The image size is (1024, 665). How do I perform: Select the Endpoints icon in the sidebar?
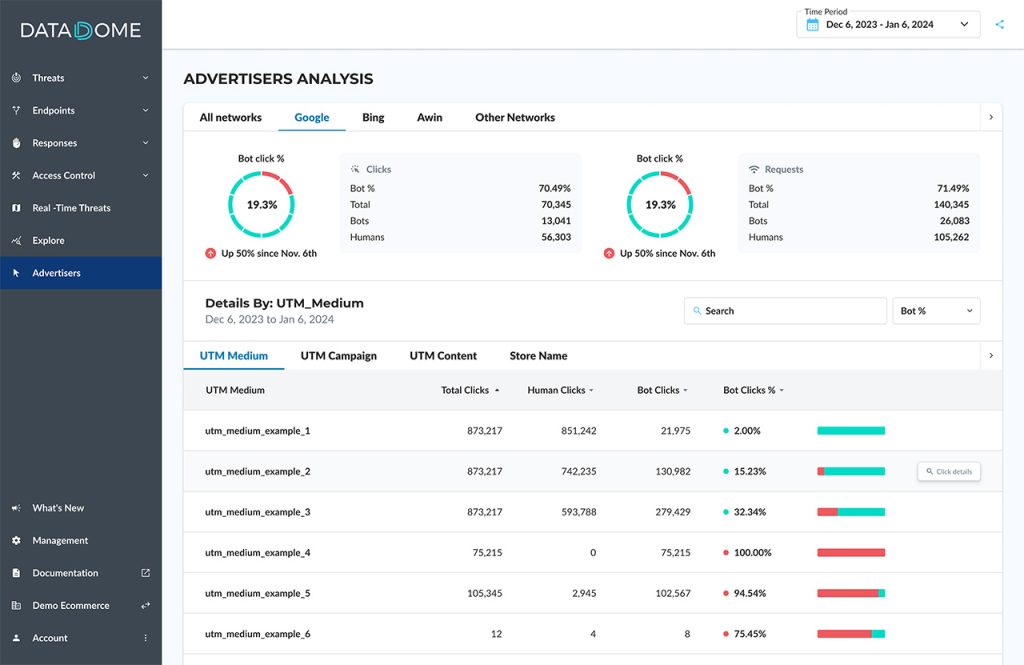pyautogui.click(x=17, y=110)
